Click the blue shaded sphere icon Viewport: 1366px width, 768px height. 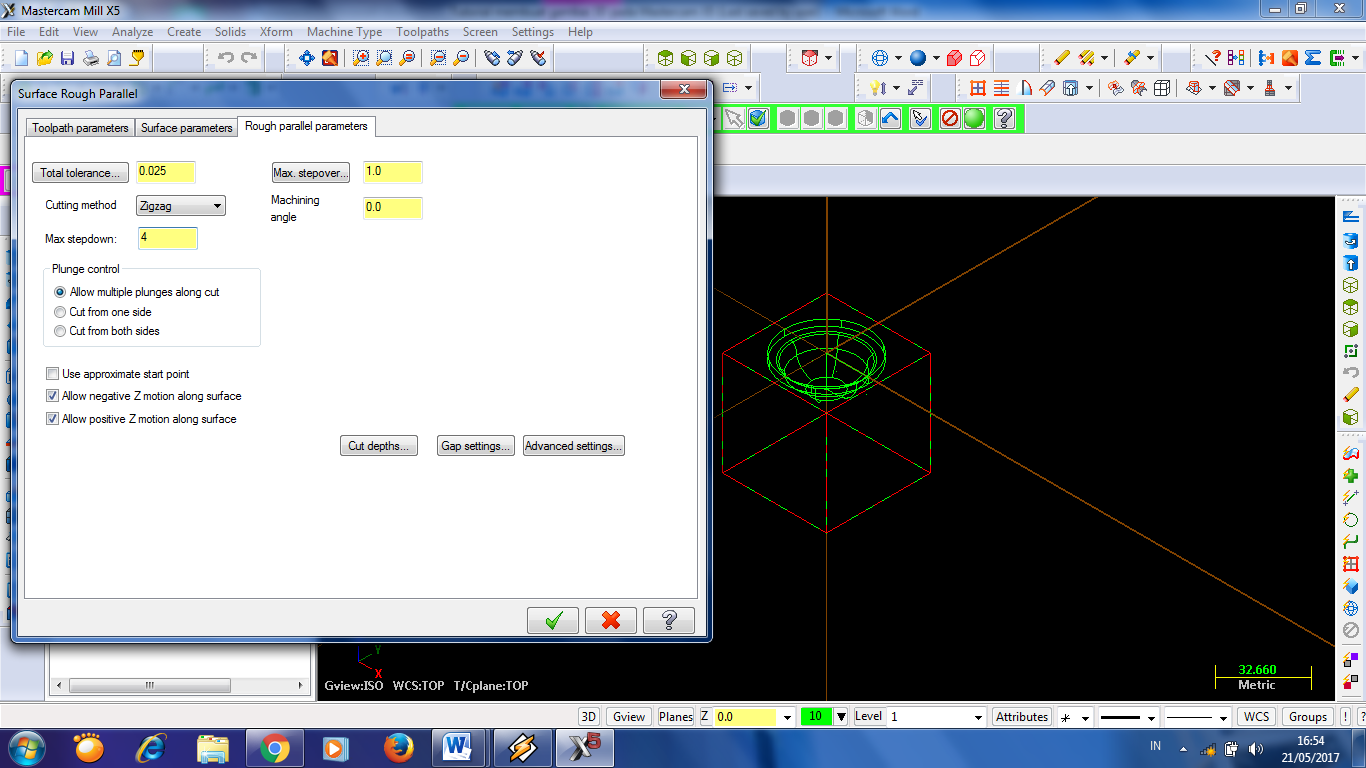917,58
